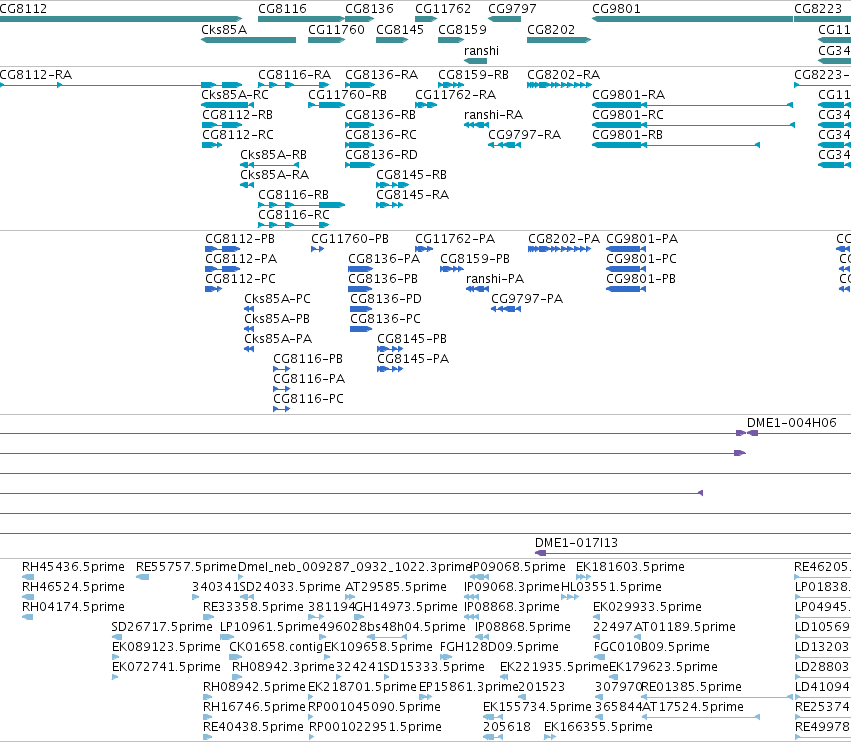This screenshot has width=851, height=742.
Task: Click protein Cks85A-PC
Action: (x=277, y=299)
